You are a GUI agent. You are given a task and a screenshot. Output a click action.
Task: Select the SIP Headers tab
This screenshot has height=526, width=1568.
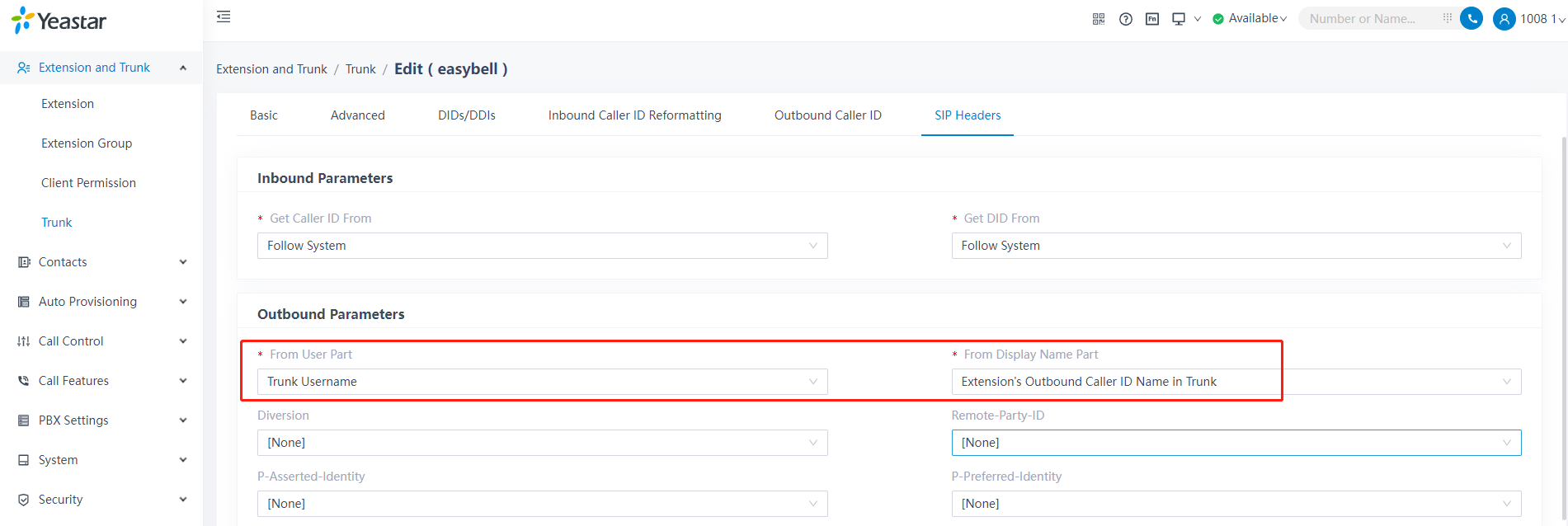[968, 115]
